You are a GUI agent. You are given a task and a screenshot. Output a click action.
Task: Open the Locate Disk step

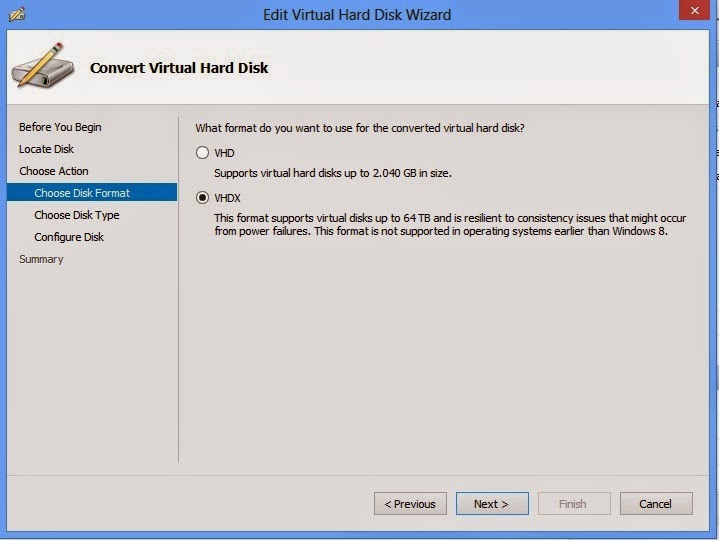46,149
